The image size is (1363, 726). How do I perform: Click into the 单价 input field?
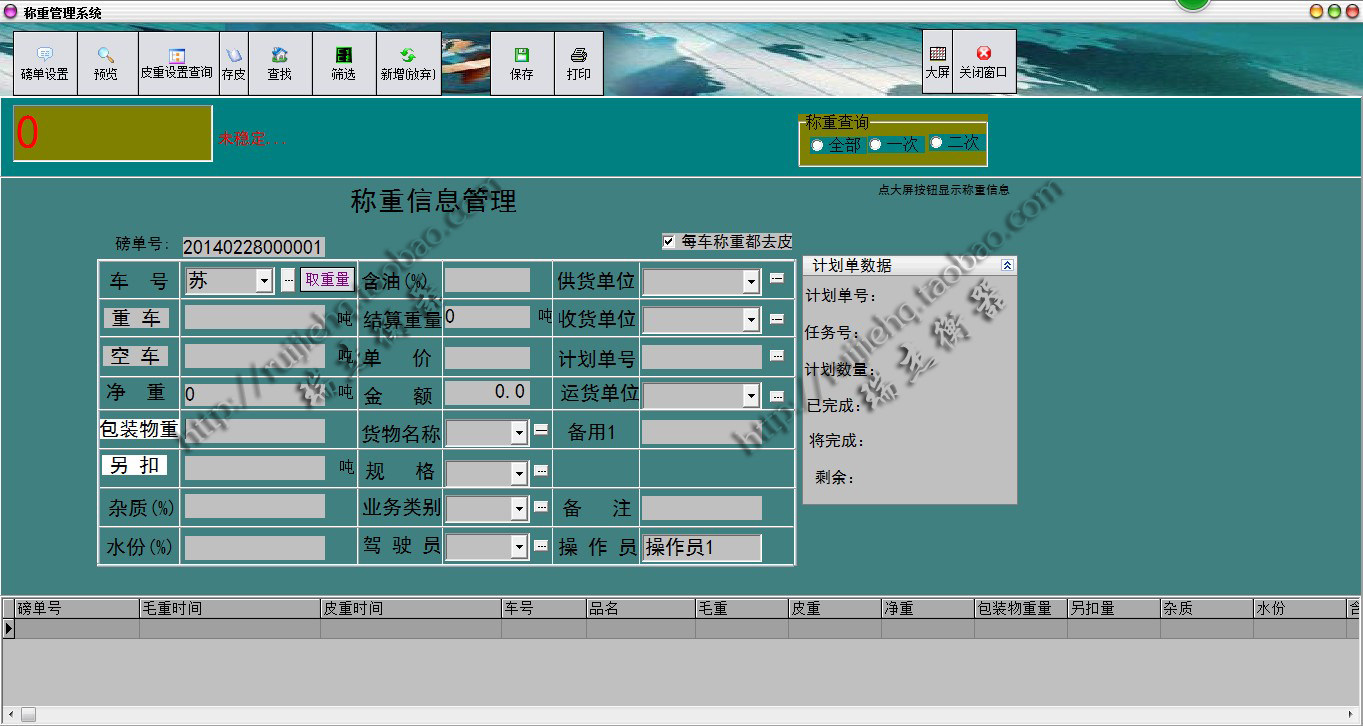coord(487,358)
